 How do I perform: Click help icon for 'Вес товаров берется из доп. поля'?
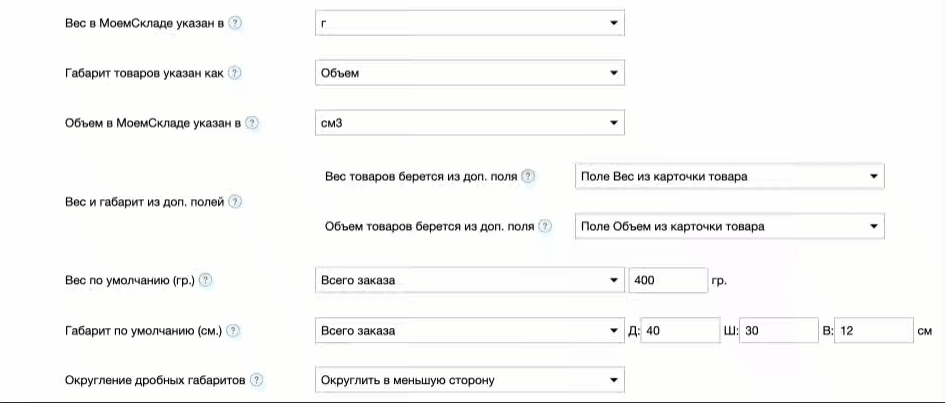[529, 176]
